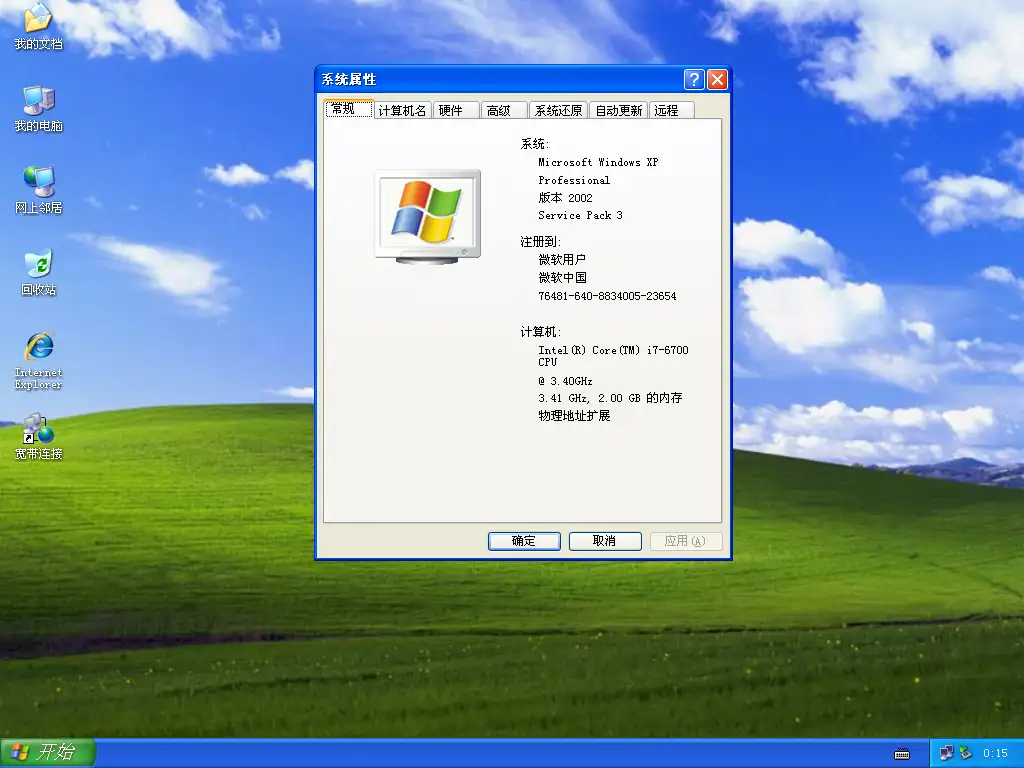The height and width of the screenshot is (768, 1024).
Task: Click the product ID 76481-640-8834005-23654
Action: pos(607,296)
